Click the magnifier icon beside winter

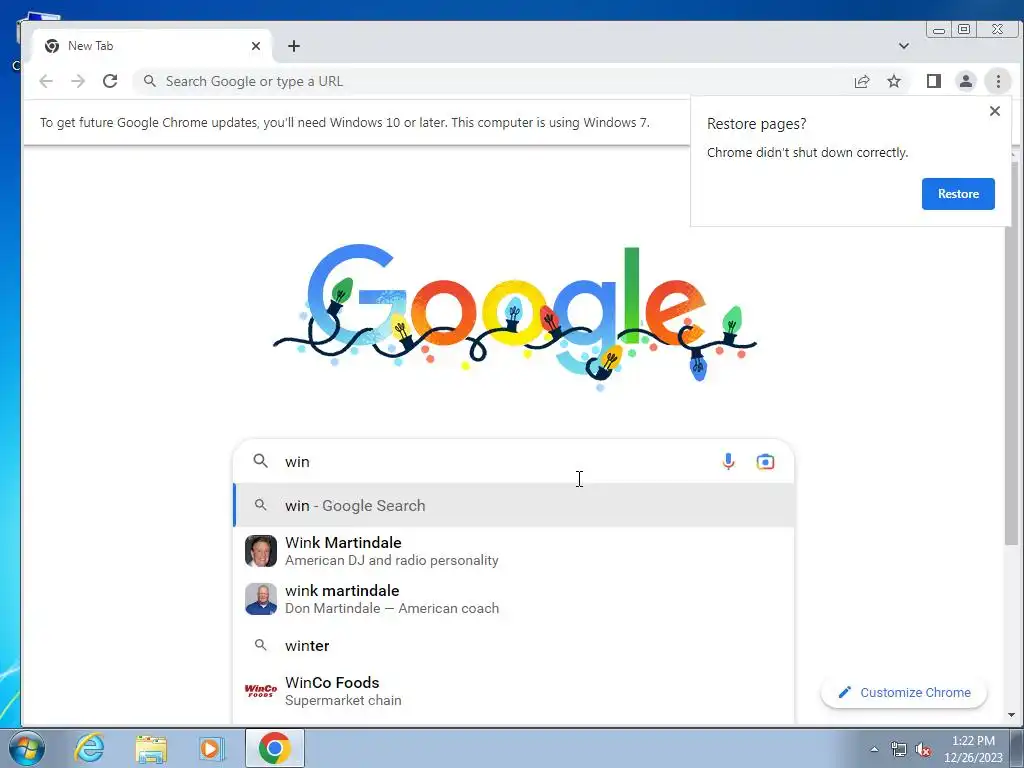[261, 645]
